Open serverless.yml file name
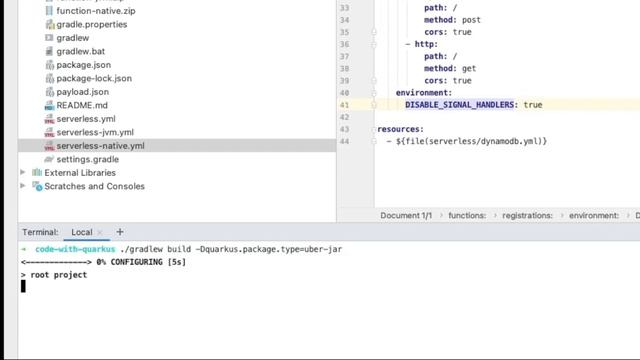The width and height of the screenshot is (640, 360). pyautogui.click(x=86, y=119)
